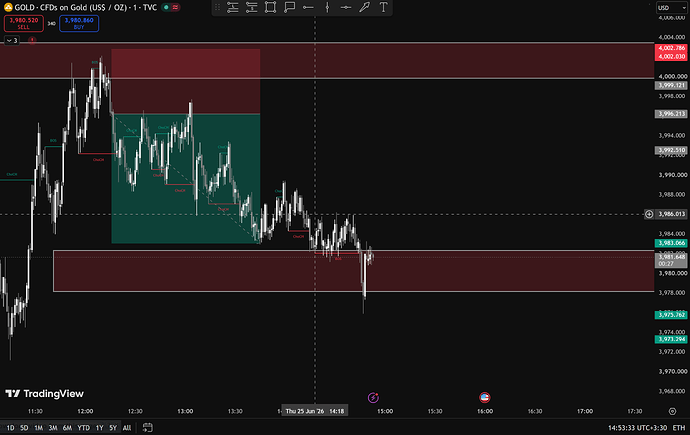690x435 pixels.
Task: Open the USD currency dropdown
Action: pos(672,8)
